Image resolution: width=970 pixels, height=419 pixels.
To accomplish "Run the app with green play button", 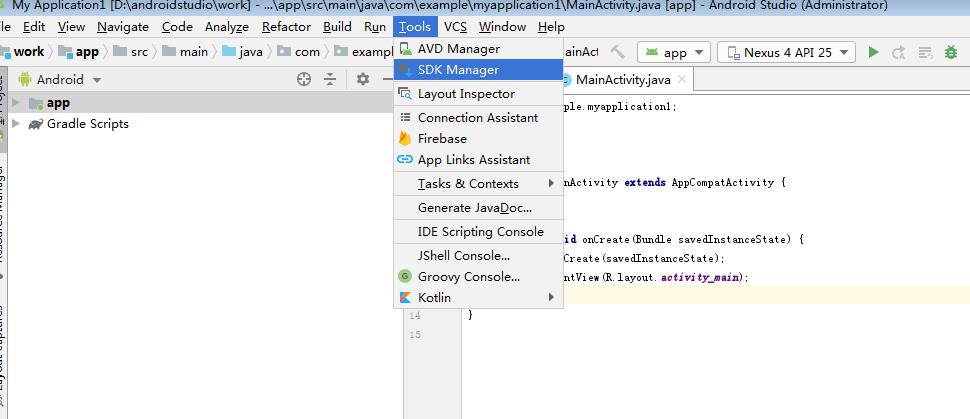I will coord(873,53).
